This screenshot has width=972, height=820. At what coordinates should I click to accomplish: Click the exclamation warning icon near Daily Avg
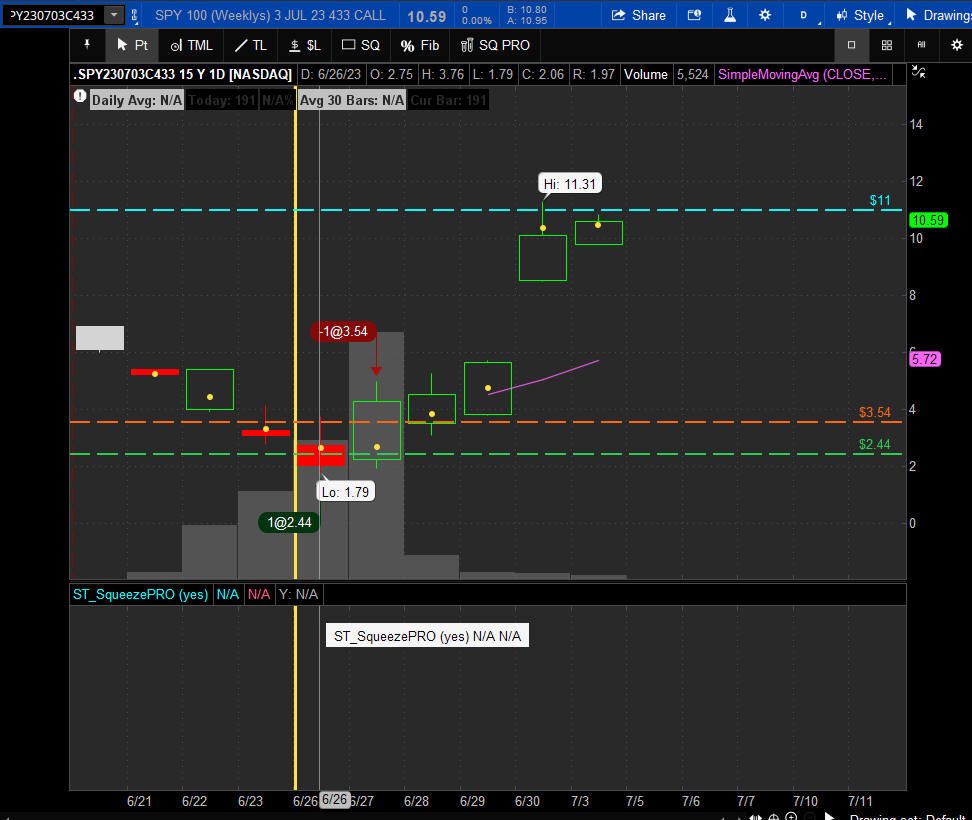[x=80, y=96]
